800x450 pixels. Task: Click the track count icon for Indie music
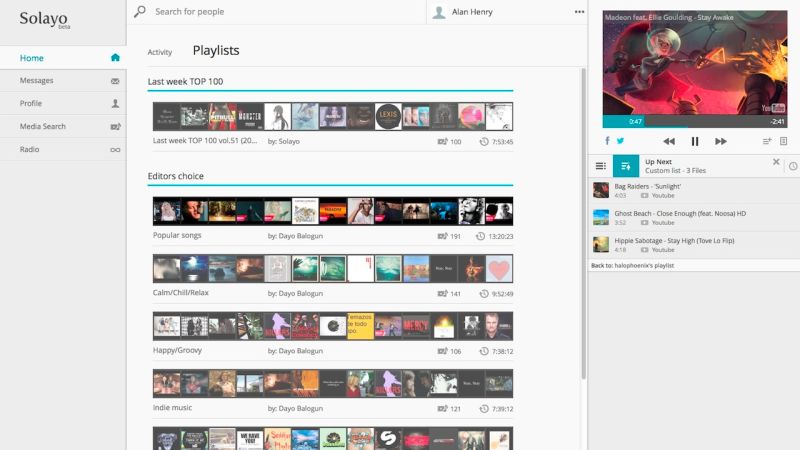[x=442, y=409]
